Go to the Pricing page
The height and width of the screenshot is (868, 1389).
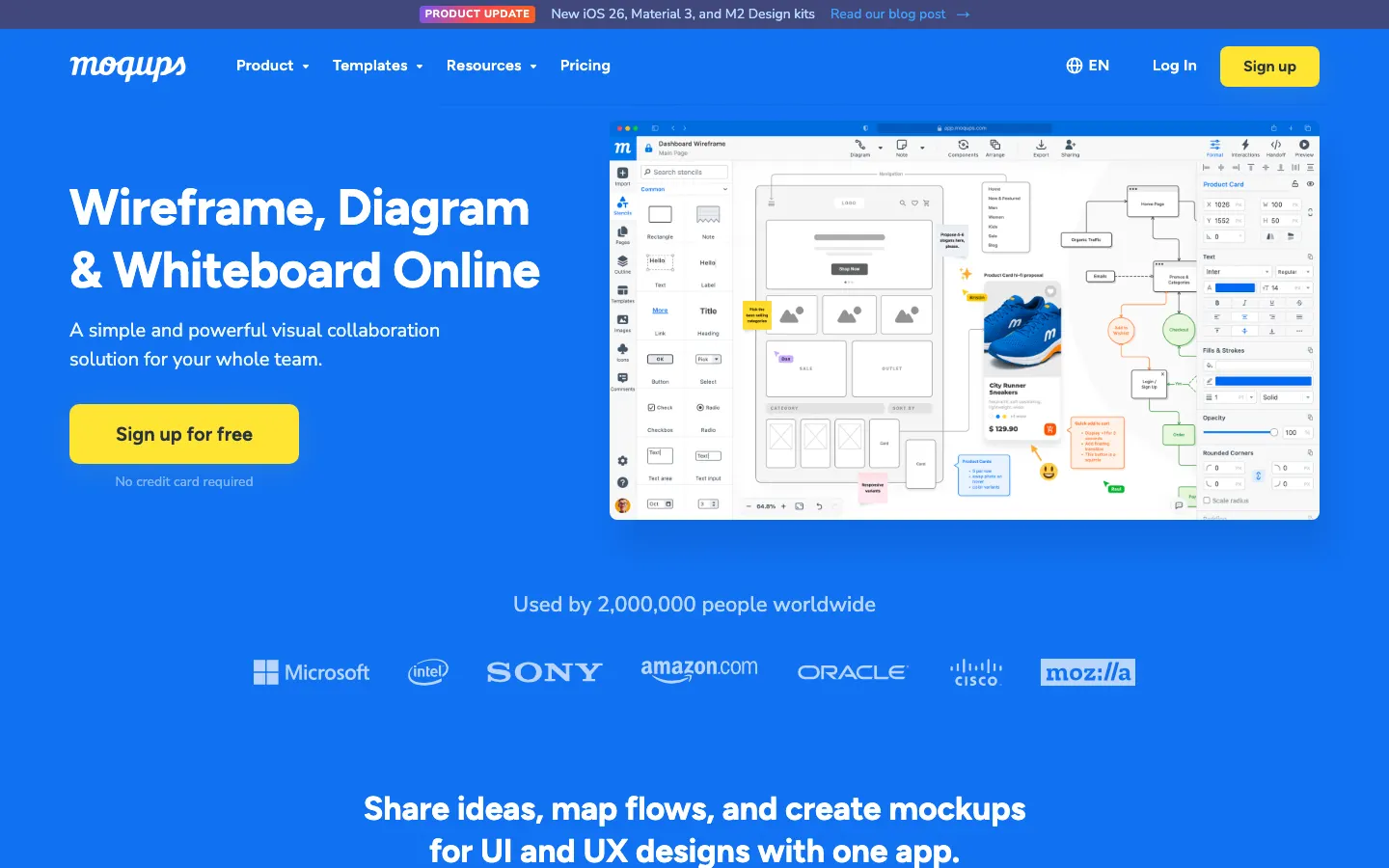pos(585,66)
